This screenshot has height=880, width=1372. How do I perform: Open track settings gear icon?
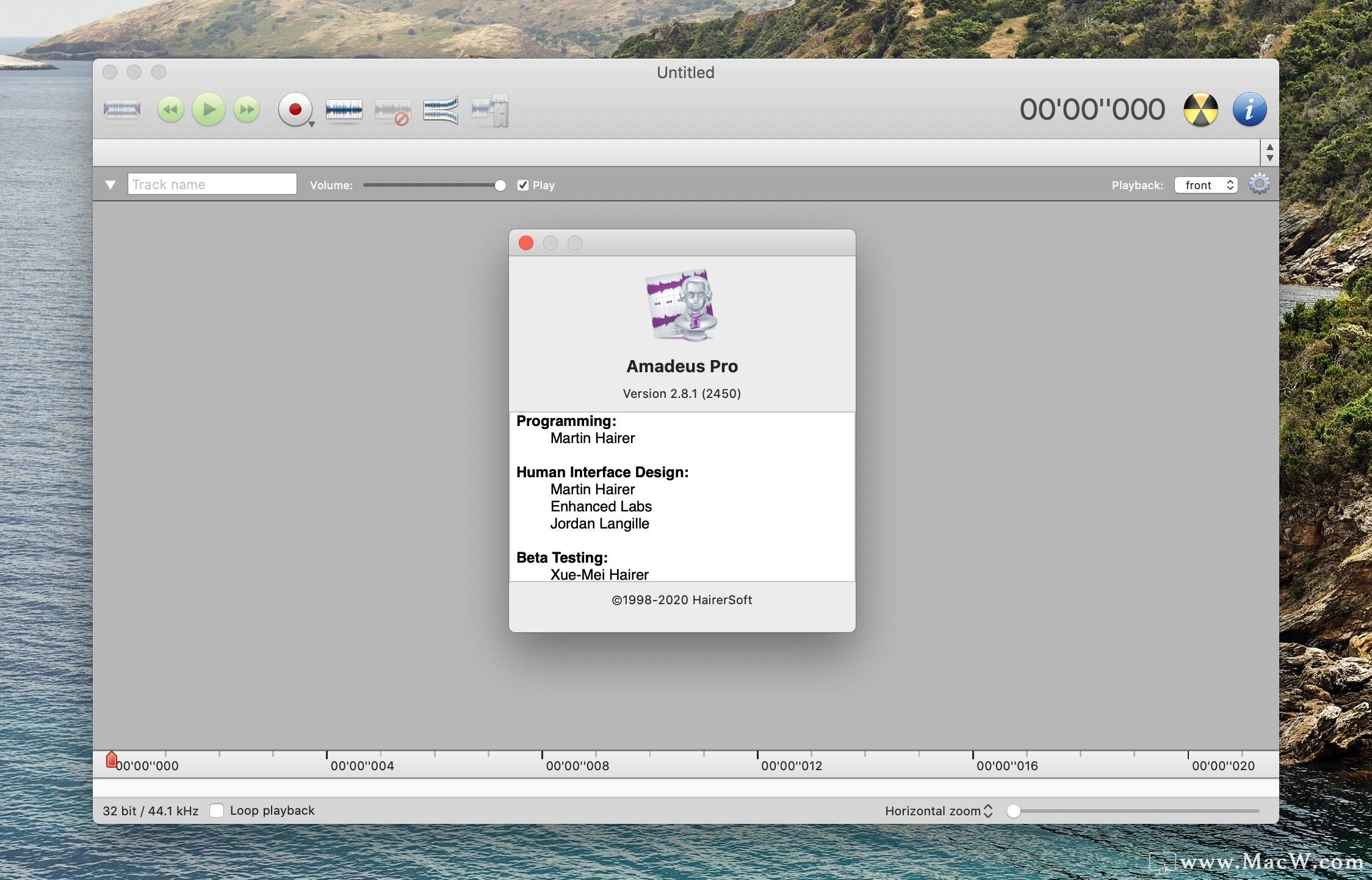click(x=1259, y=184)
